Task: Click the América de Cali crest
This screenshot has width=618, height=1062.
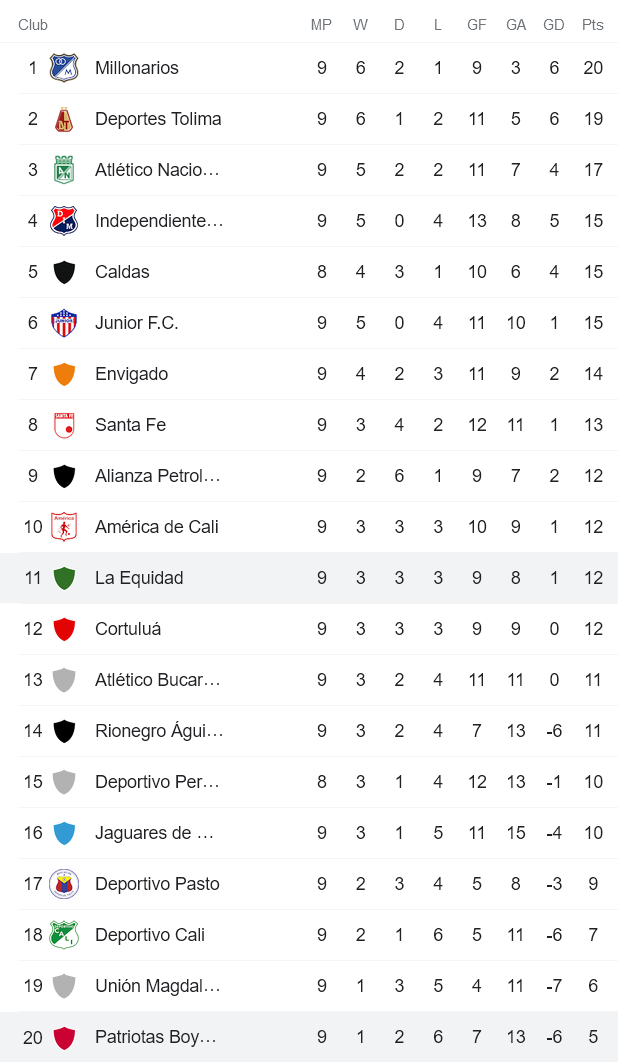Action: point(64,527)
